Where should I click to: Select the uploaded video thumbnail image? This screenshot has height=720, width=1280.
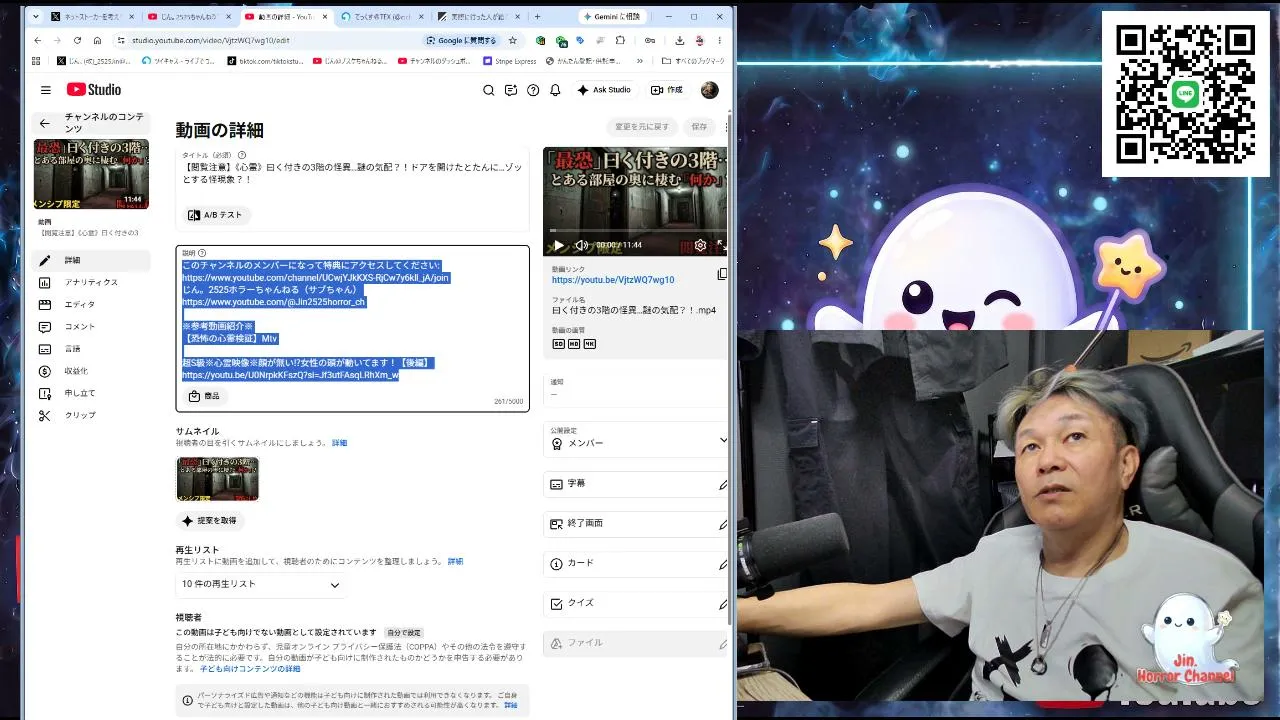pyautogui.click(x=217, y=479)
